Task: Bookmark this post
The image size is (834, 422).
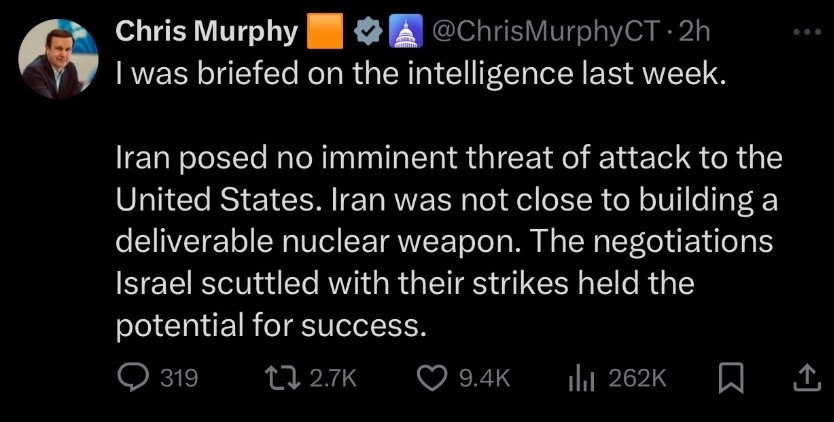Action: [732, 379]
